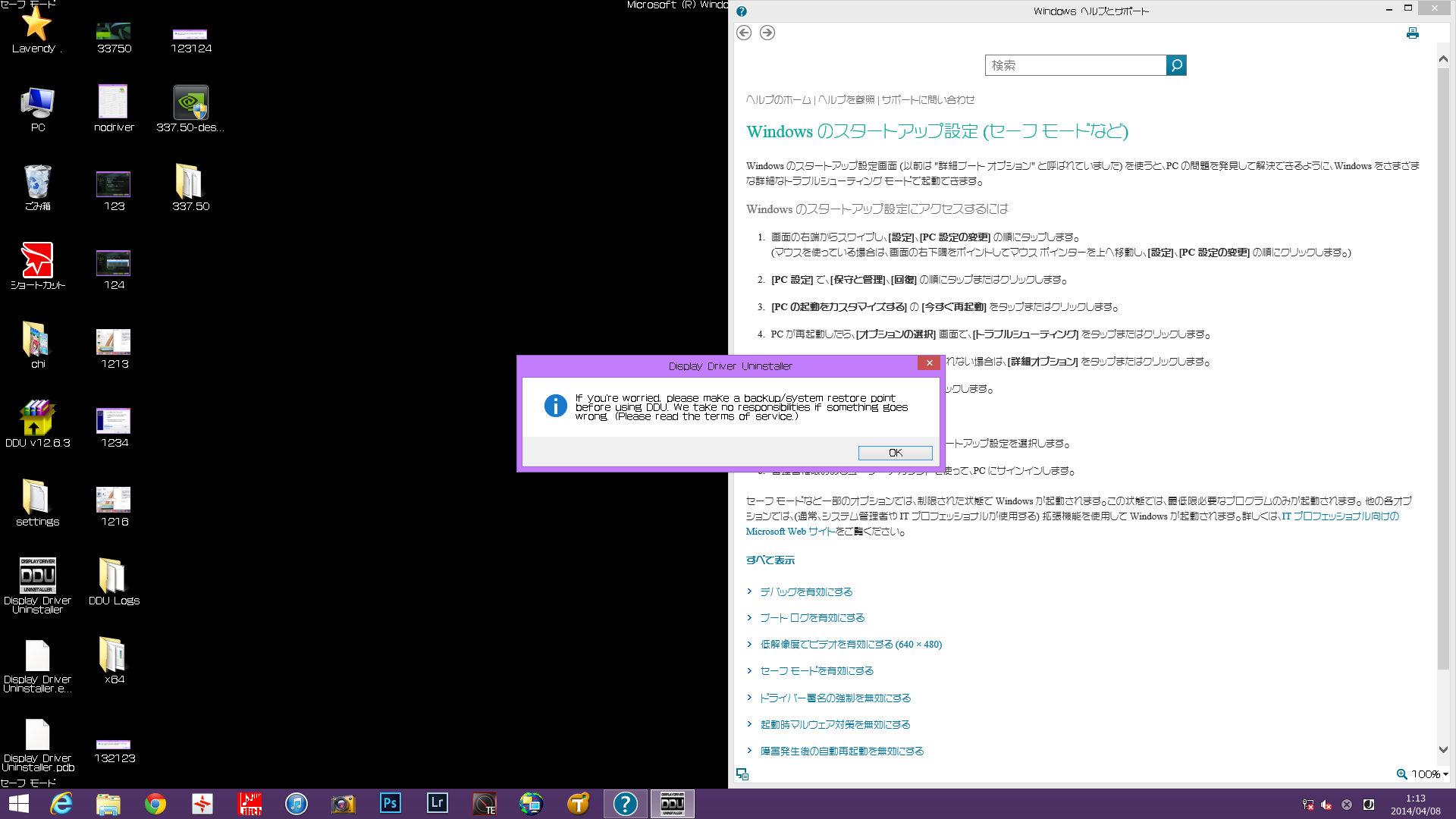This screenshot has height=819, width=1456.
Task: Select the 33750 thumbnail on desktop
Action: (x=114, y=38)
